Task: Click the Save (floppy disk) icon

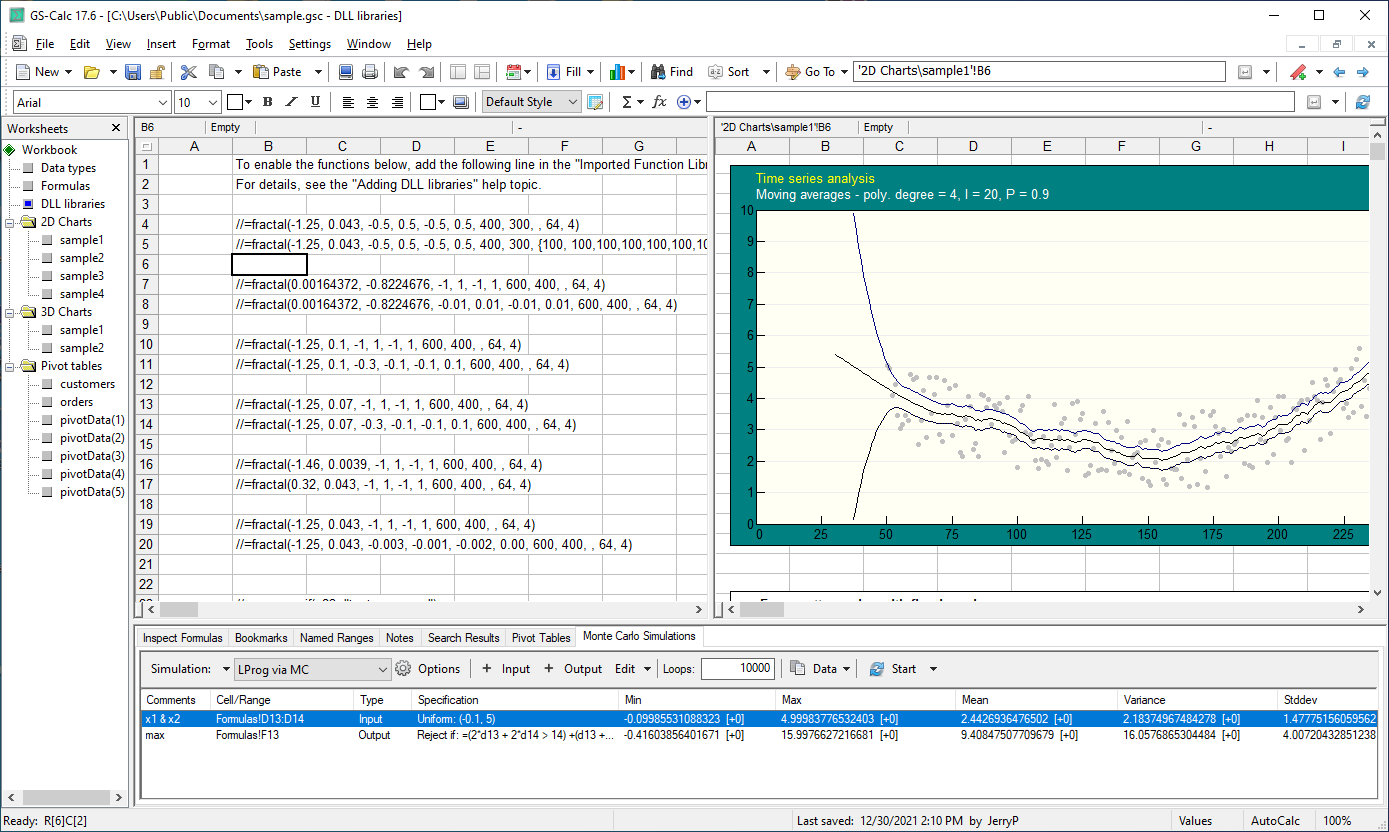Action: tap(134, 72)
